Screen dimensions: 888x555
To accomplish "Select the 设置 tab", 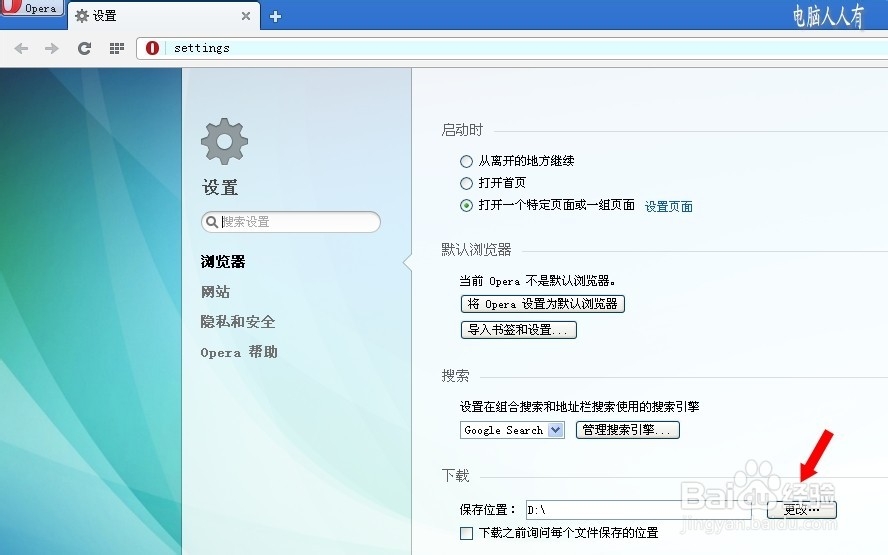I will click(x=164, y=16).
